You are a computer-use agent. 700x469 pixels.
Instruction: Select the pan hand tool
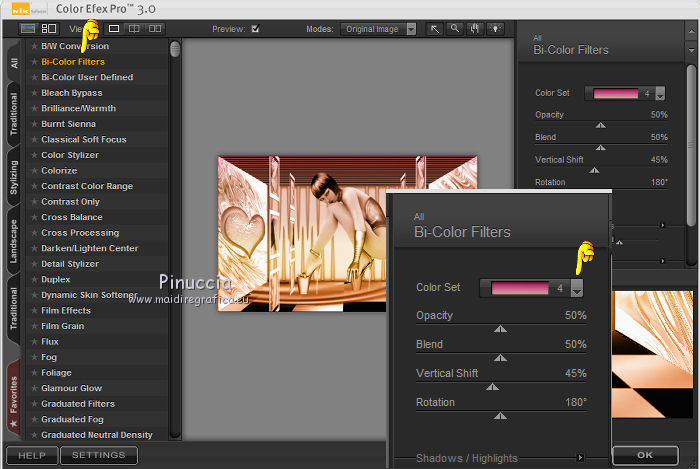[x=474, y=29]
